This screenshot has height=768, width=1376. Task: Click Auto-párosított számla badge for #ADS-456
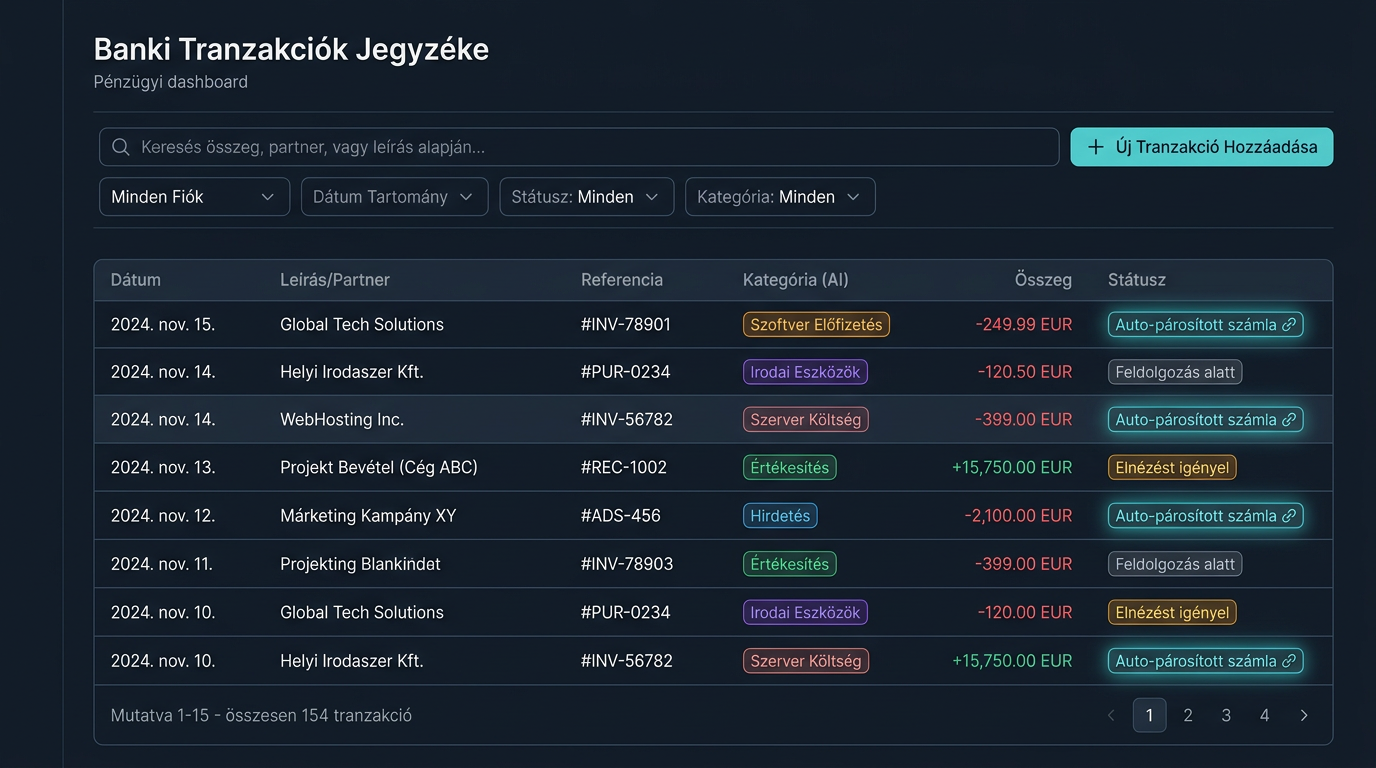point(1205,516)
